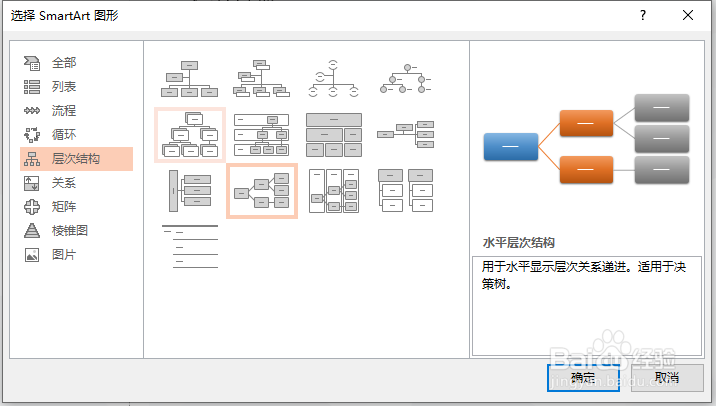Click the 棱锥图 pyramid category icon

click(x=32, y=231)
